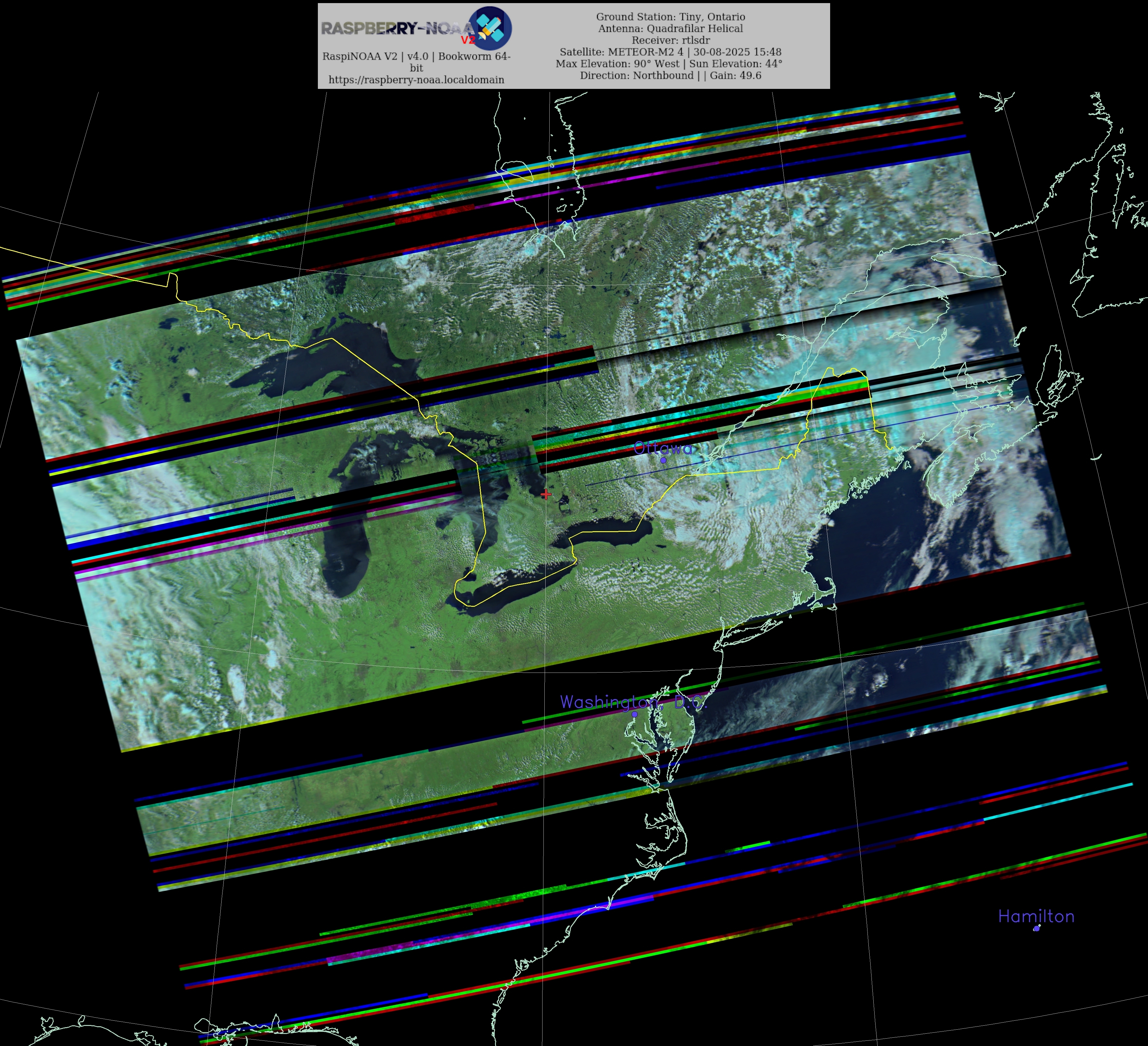The height and width of the screenshot is (1046, 1148).
Task: Click the Antenna: Quadrafilar Helical line
Action: [x=670, y=28]
